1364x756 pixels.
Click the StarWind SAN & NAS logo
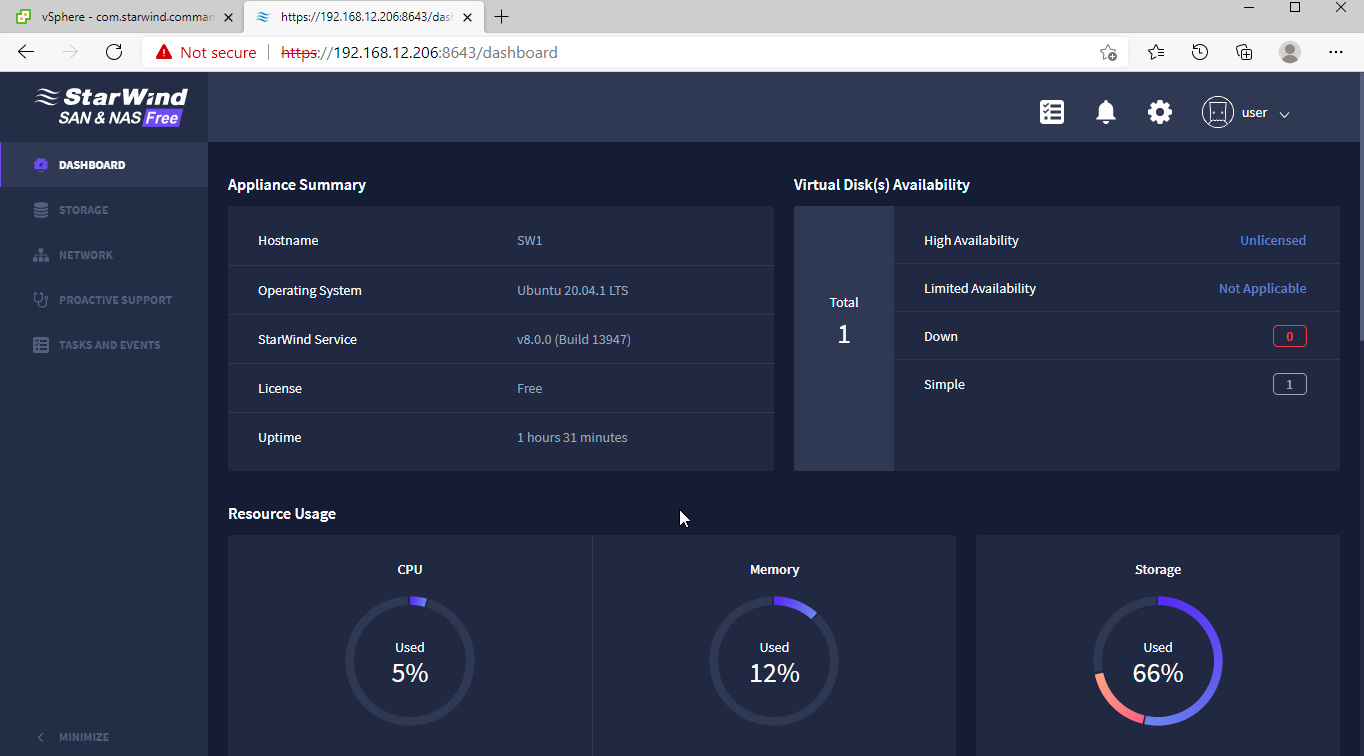(110, 107)
